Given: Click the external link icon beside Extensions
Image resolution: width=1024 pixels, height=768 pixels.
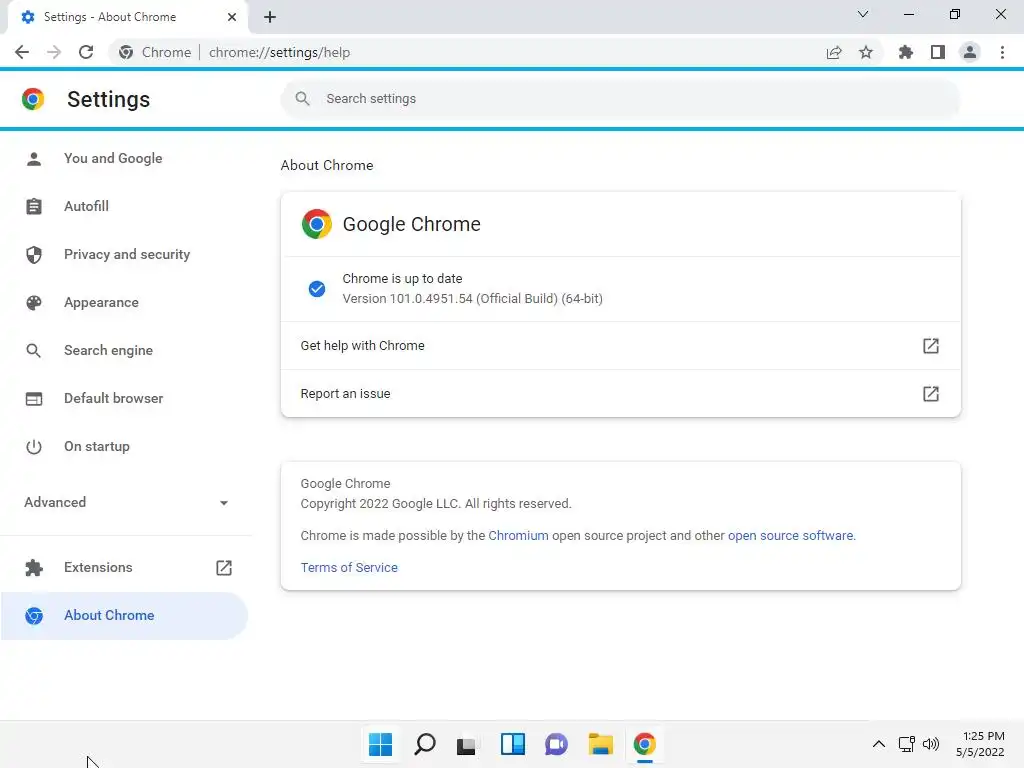Looking at the screenshot, I should pos(224,568).
